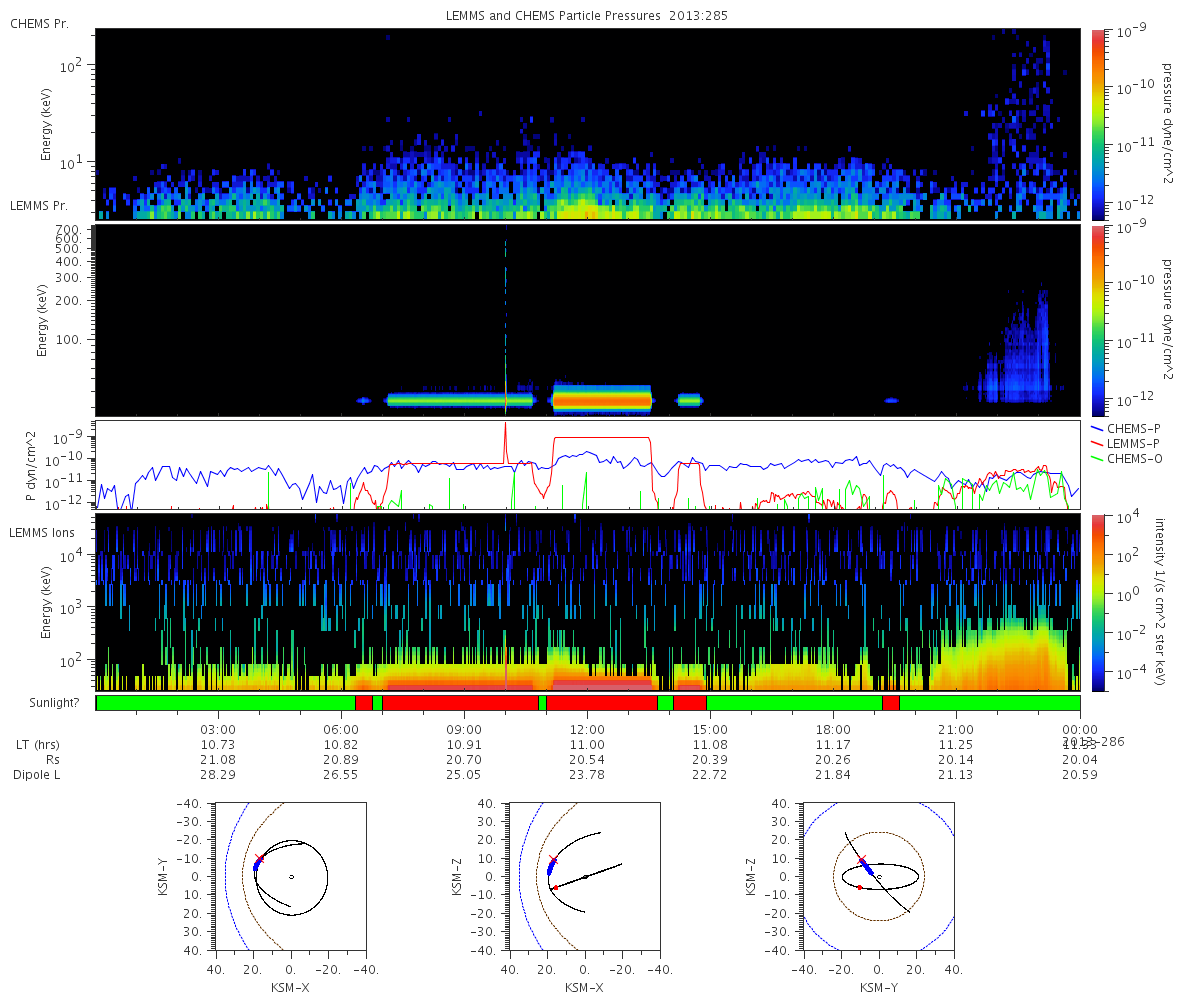Open the KSM-Y versus KSM-Z orbit plot
The image size is (1200, 1000).
click(878, 877)
